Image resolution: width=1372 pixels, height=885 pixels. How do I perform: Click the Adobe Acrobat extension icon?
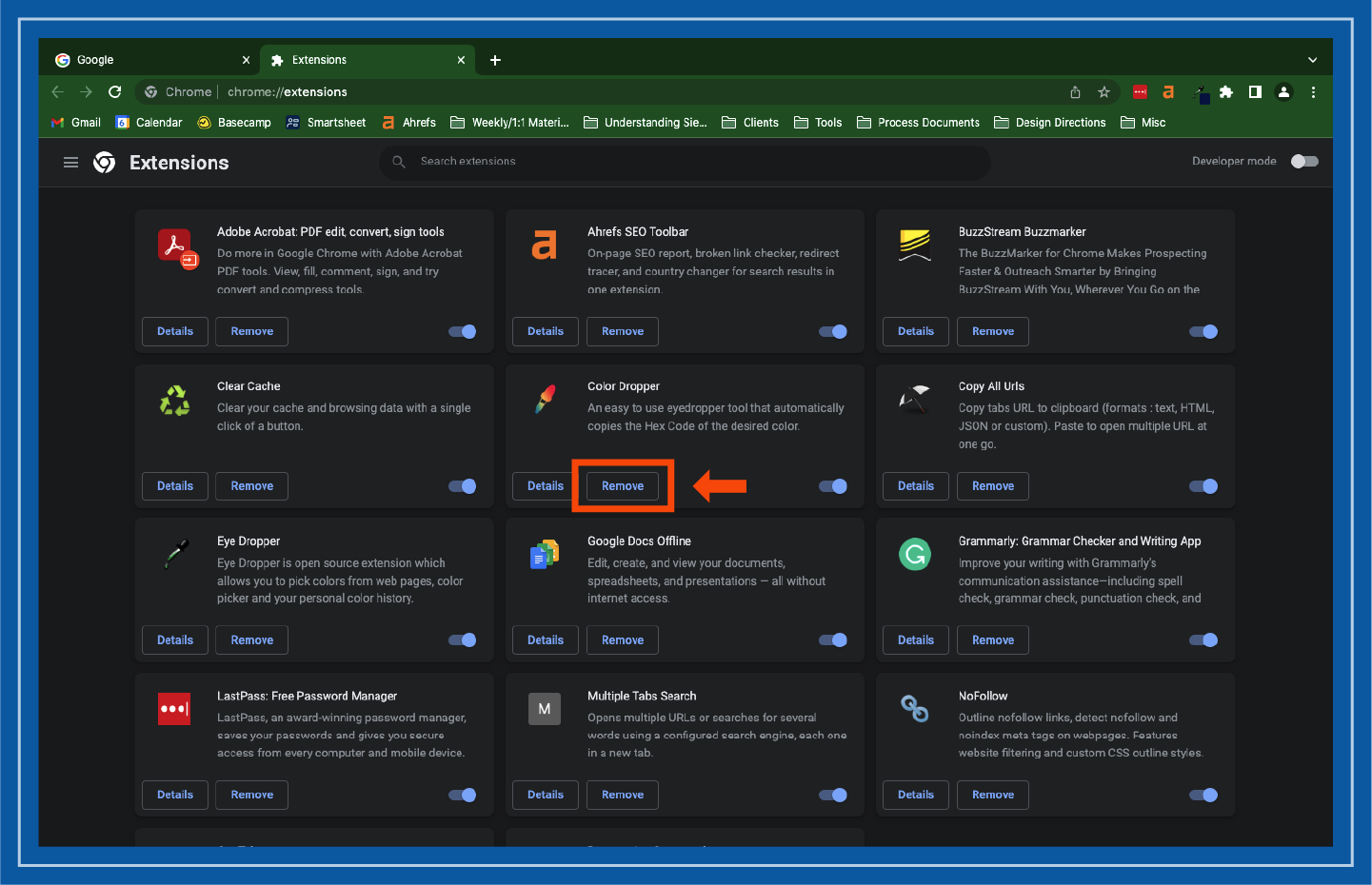coord(177,248)
